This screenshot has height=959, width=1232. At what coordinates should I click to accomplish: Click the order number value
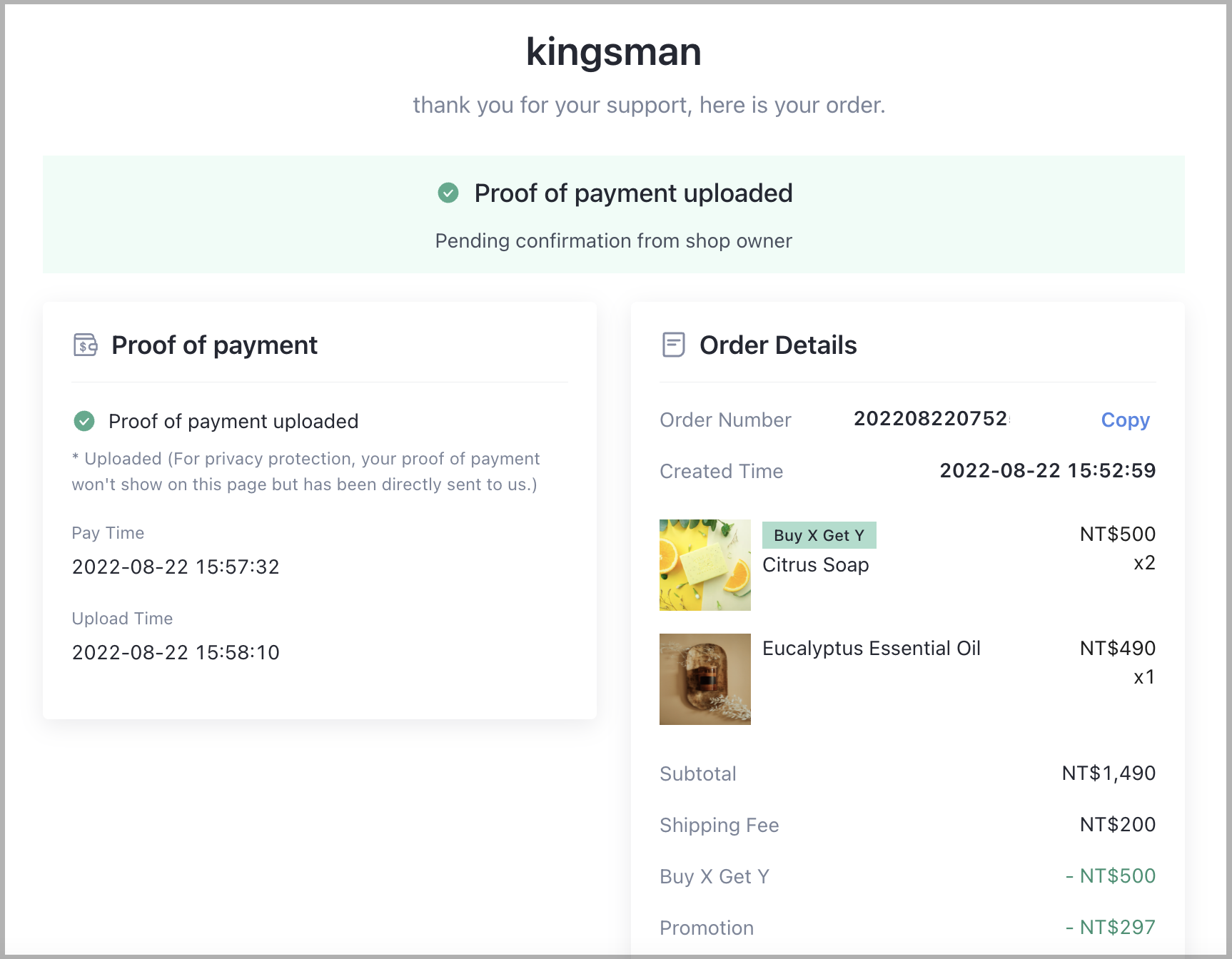(x=932, y=419)
